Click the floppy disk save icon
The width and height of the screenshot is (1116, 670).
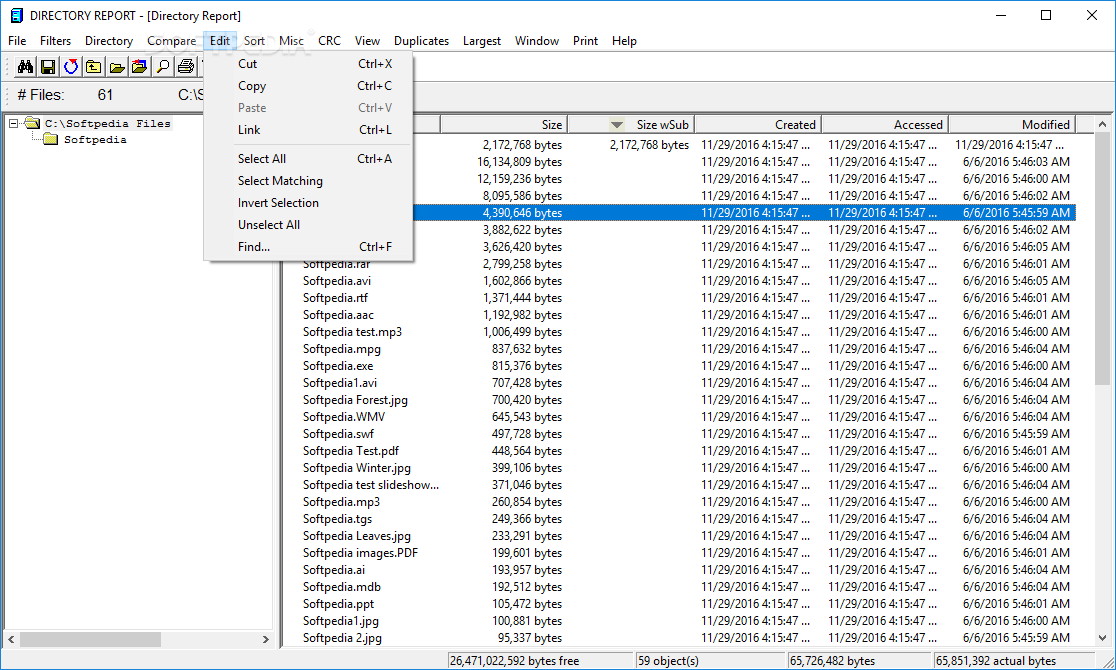(48, 67)
